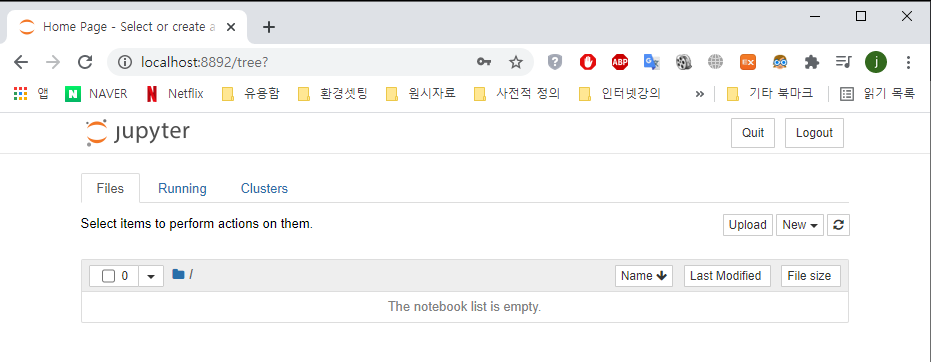Reload the current page
The image size is (931, 362).
86,62
